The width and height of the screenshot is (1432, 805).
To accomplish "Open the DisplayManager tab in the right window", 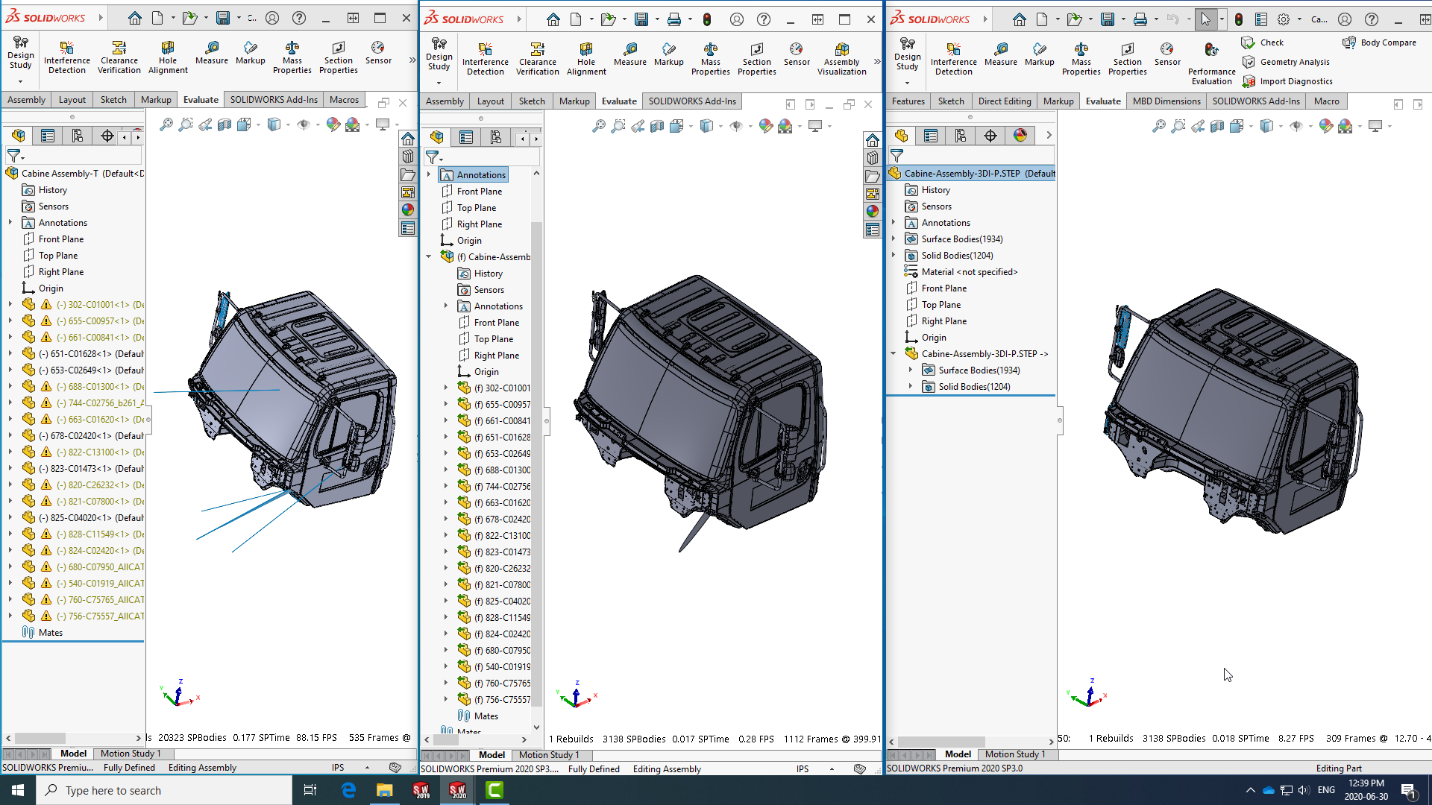I will click(x=1020, y=136).
